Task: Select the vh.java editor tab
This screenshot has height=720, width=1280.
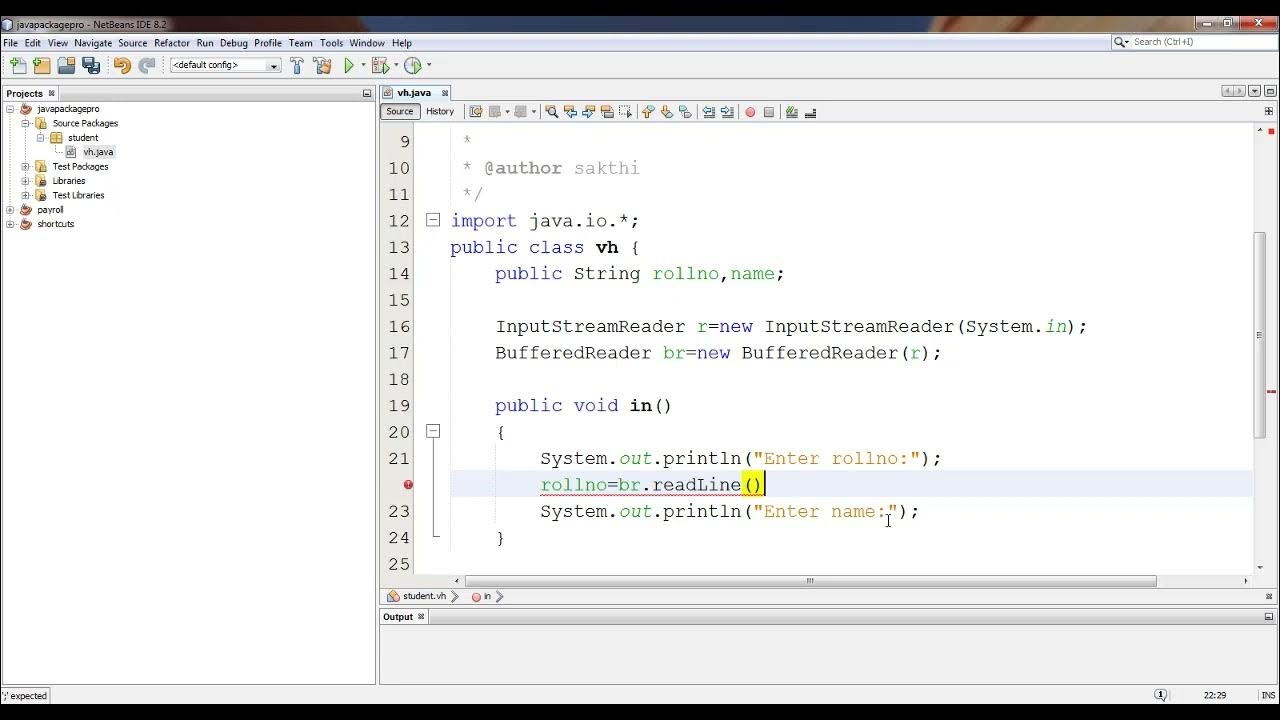Action: [x=414, y=93]
